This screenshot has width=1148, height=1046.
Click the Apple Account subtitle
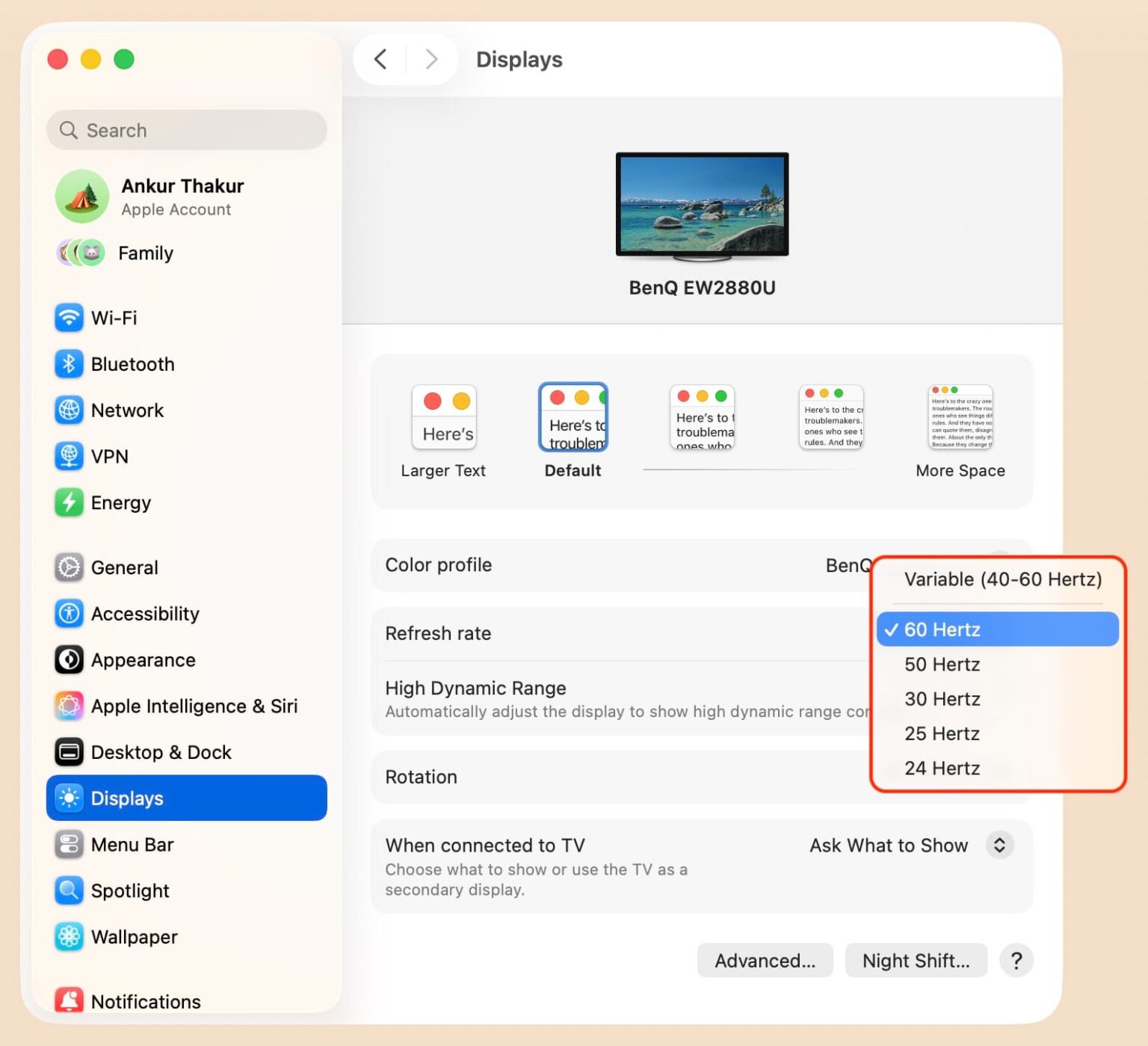[x=176, y=210]
